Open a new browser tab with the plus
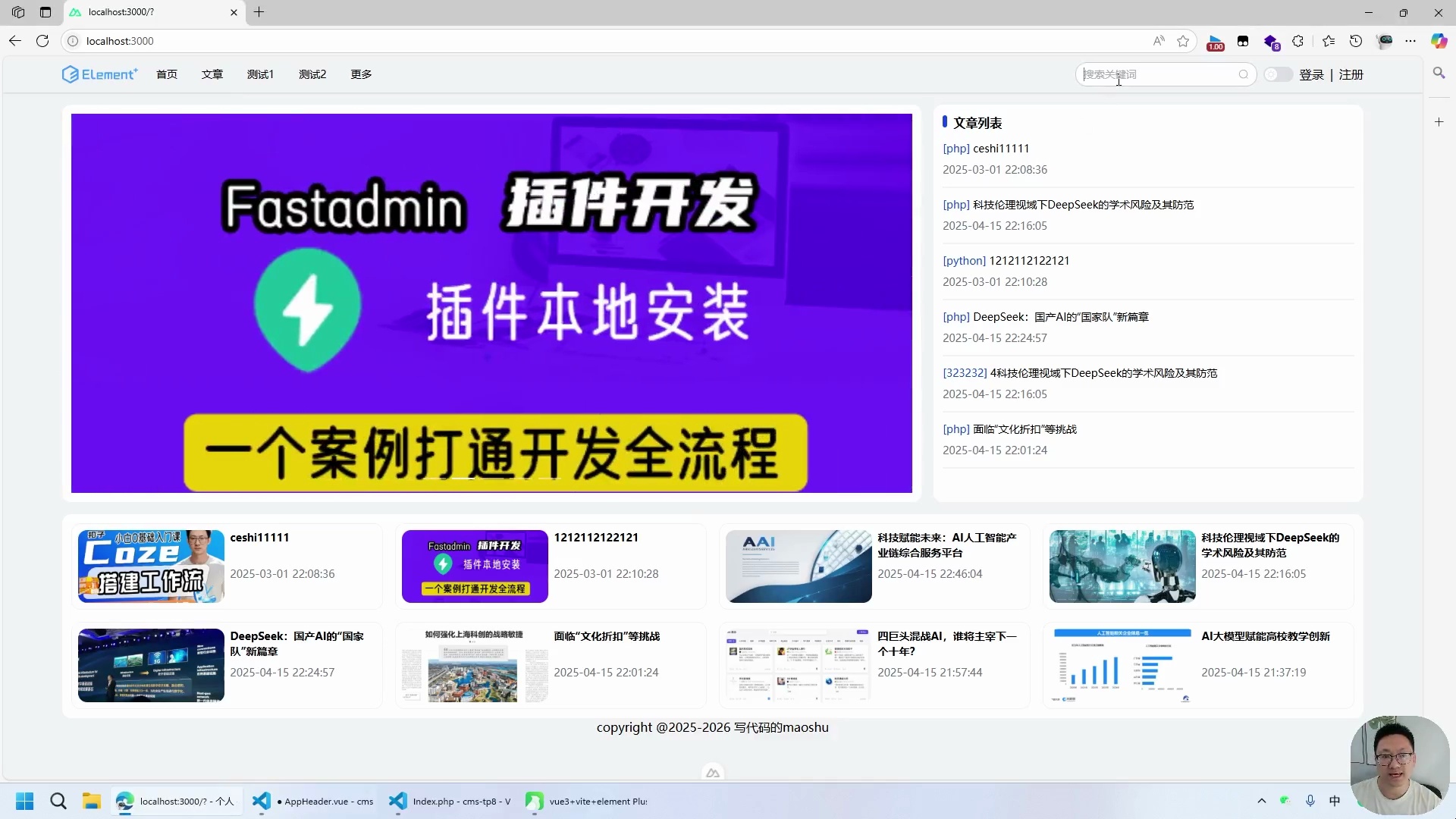The height and width of the screenshot is (819, 1456). pos(259,12)
